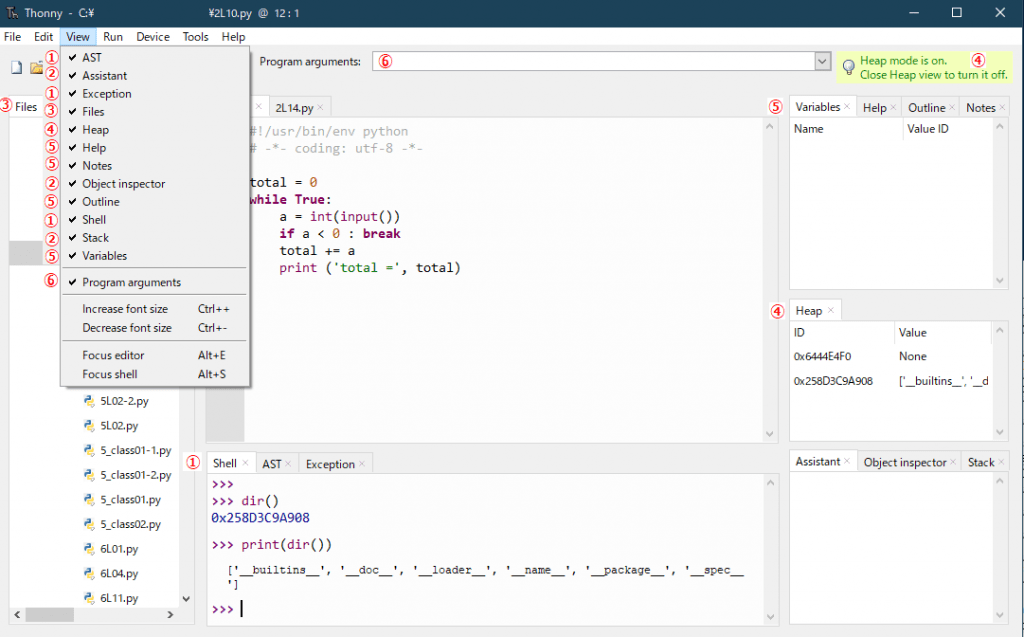Toggle Stack visibility in the View menu
The width and height of the screenshot is (1024, 637).
click(96, 238)
